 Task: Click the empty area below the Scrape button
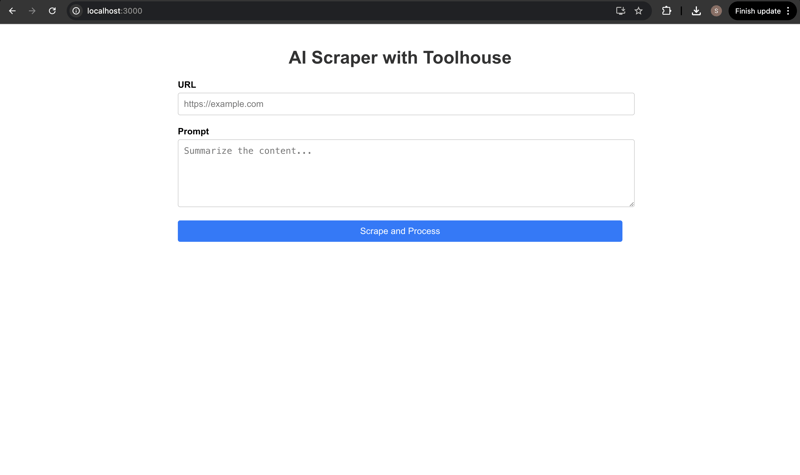[400, 350]
